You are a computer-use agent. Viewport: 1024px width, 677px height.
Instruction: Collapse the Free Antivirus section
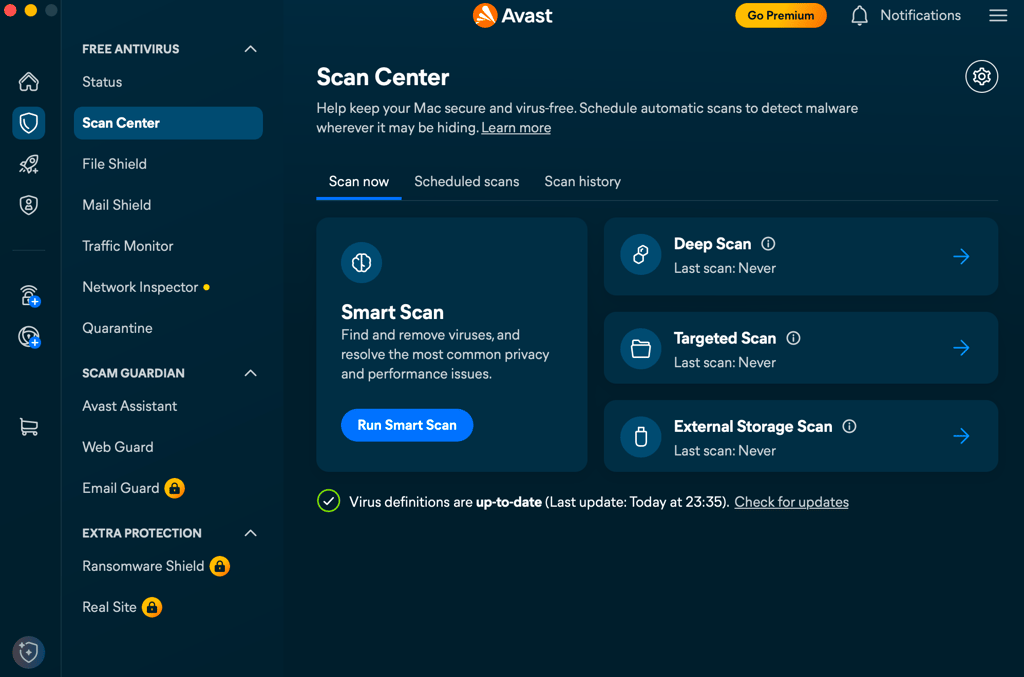250,49
